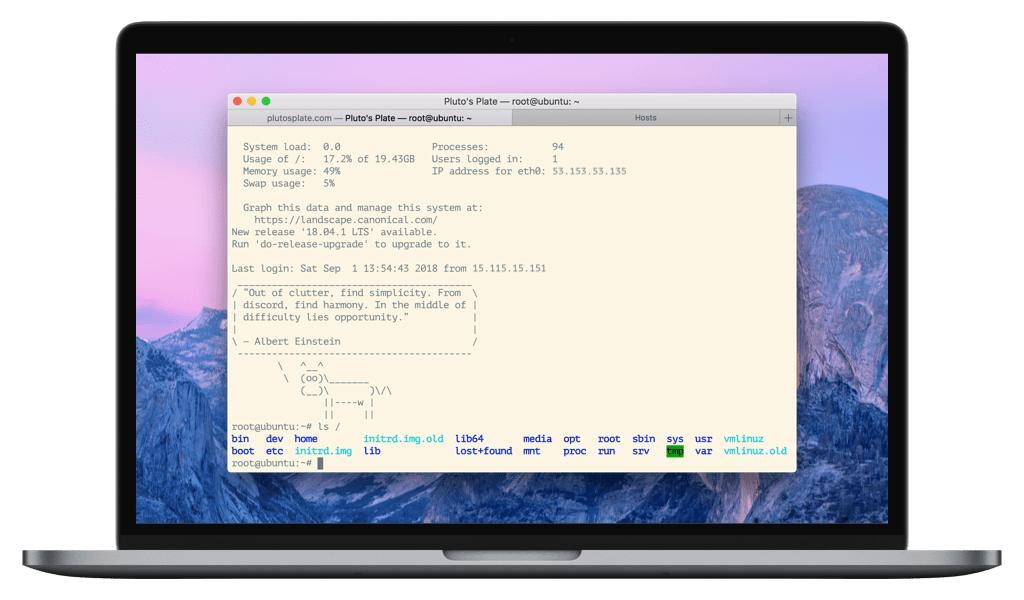1024x600 pixels.
Task: Select the plutosplate.com root@ubuntu tab
Action: click(370, 118)
